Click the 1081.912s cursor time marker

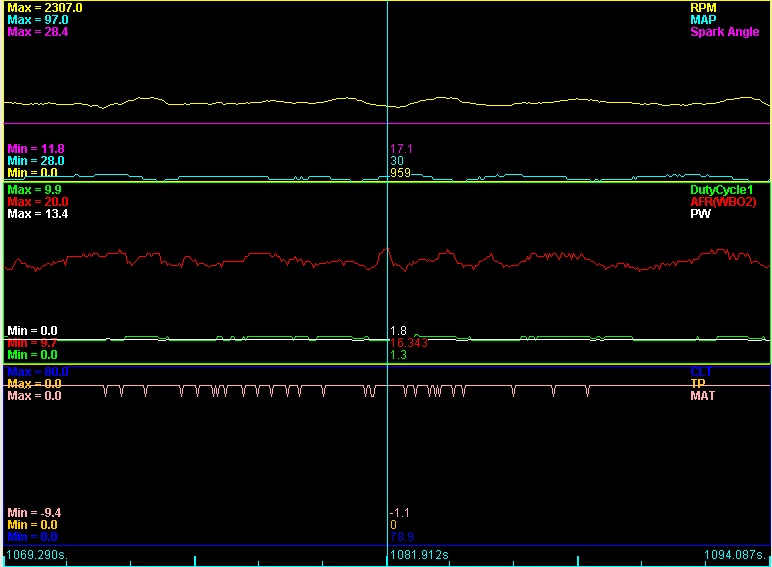point(419,553)
